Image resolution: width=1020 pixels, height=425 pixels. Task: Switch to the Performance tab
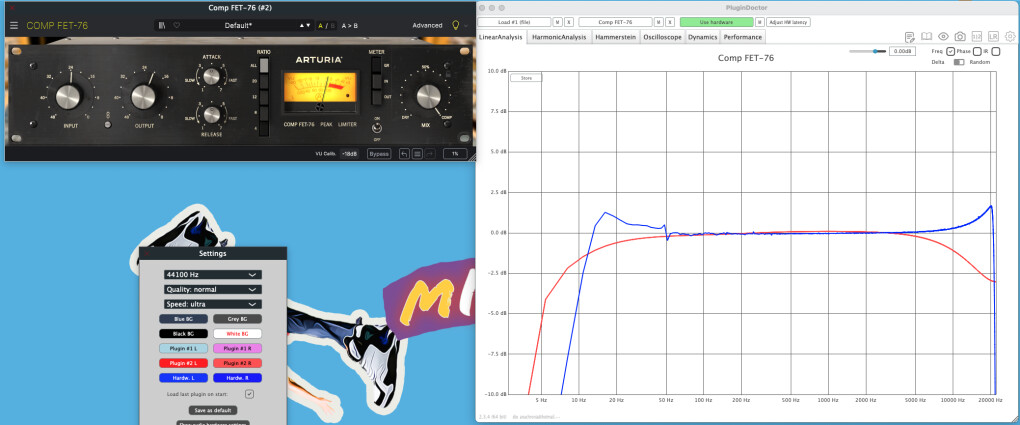coord(743,37)
